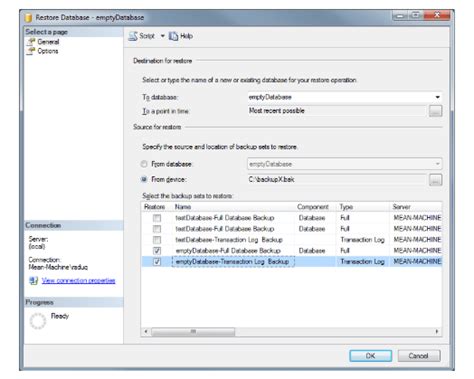Open Help from the toolbar
474x379 pixels.
pyautogui.click(x=181, y=36)
